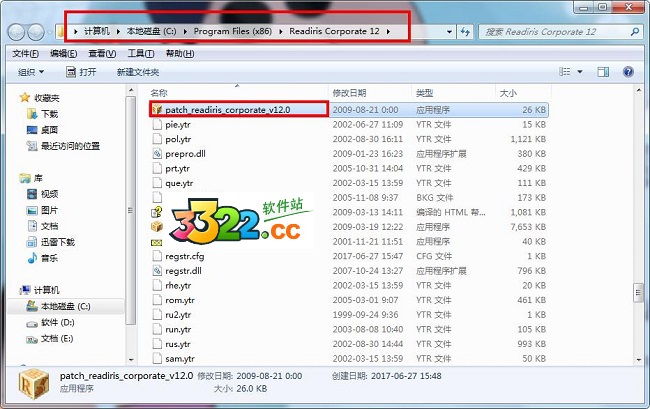Click the 文档 (E:) drive icon

click(32, 339)
